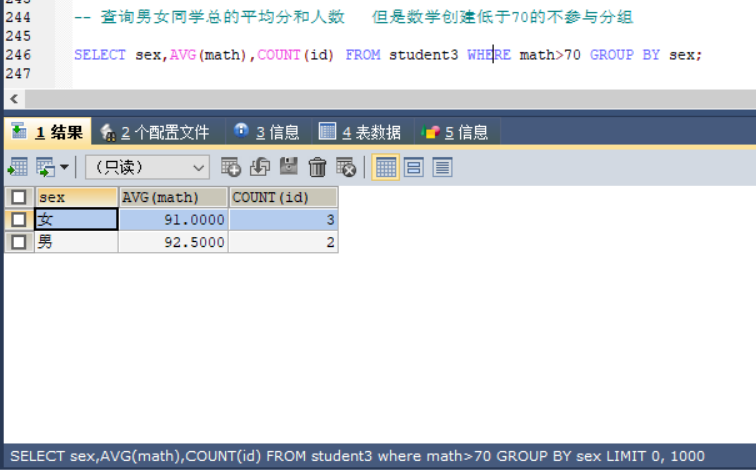This screenshot has width=756, height=470.
Task: Click the profiler icon on 2 个配置文件 tab
Action: 108,132
